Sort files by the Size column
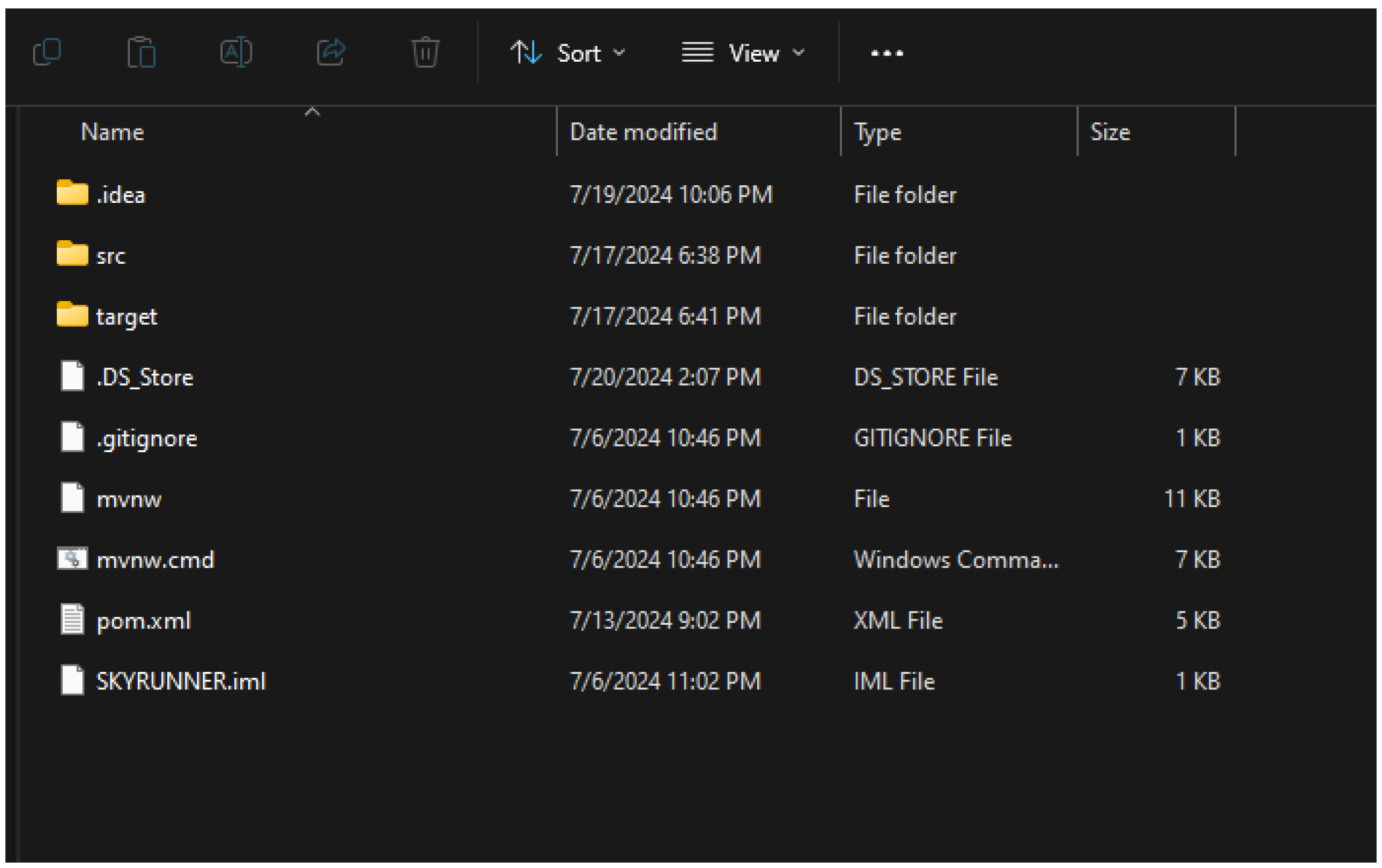 (1111, 132)
